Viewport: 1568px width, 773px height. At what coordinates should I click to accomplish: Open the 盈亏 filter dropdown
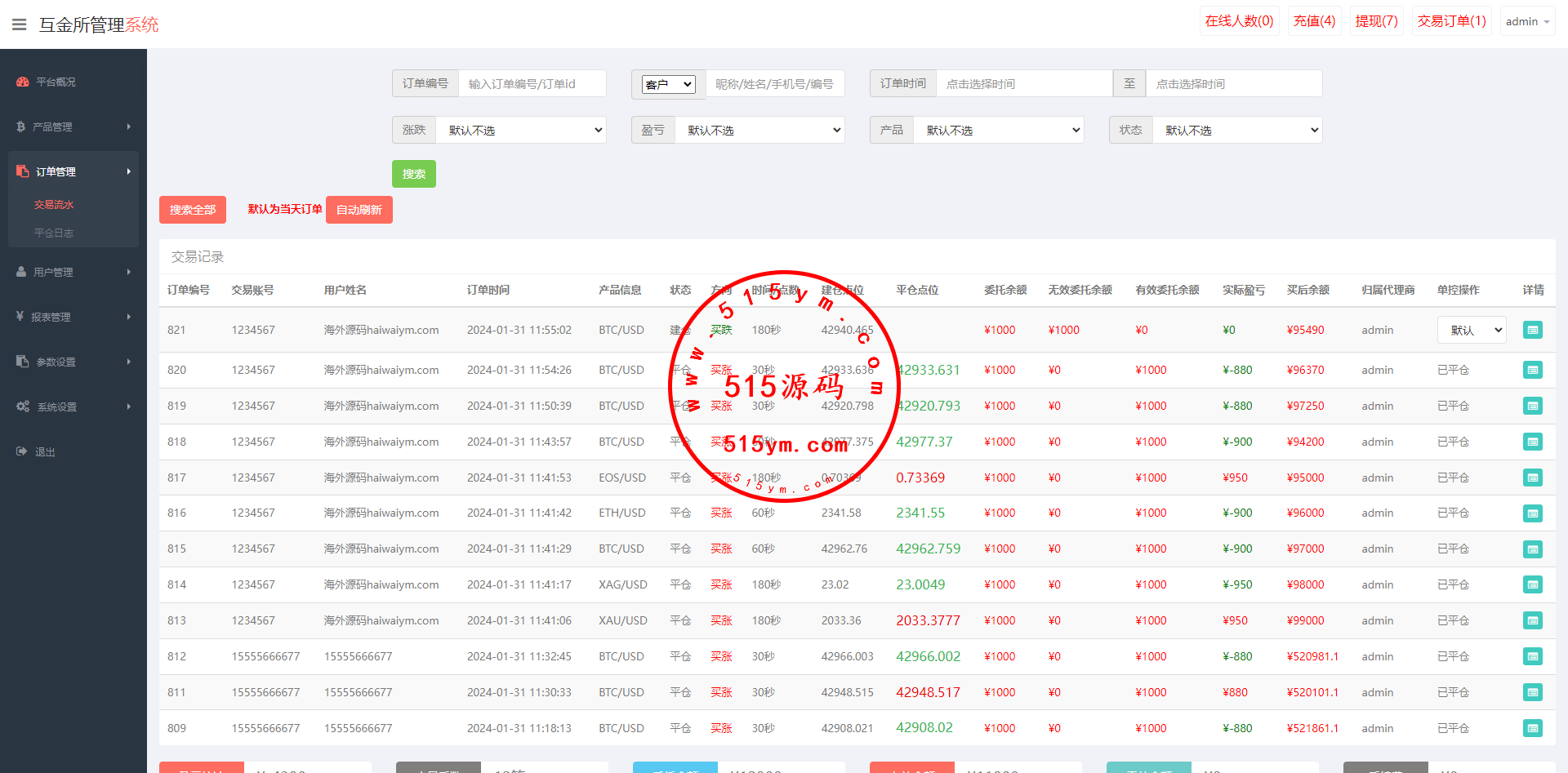pos(759,130)
